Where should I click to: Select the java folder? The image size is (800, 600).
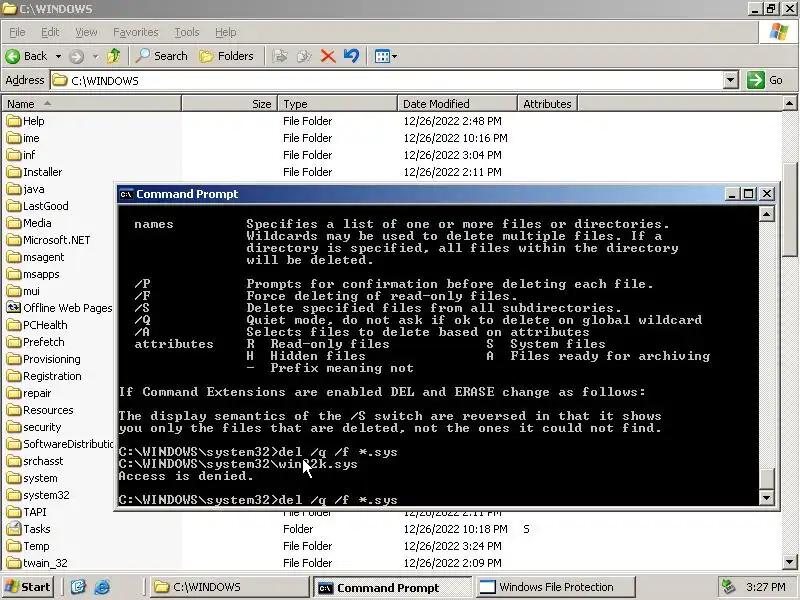click(x=26, y=189)
